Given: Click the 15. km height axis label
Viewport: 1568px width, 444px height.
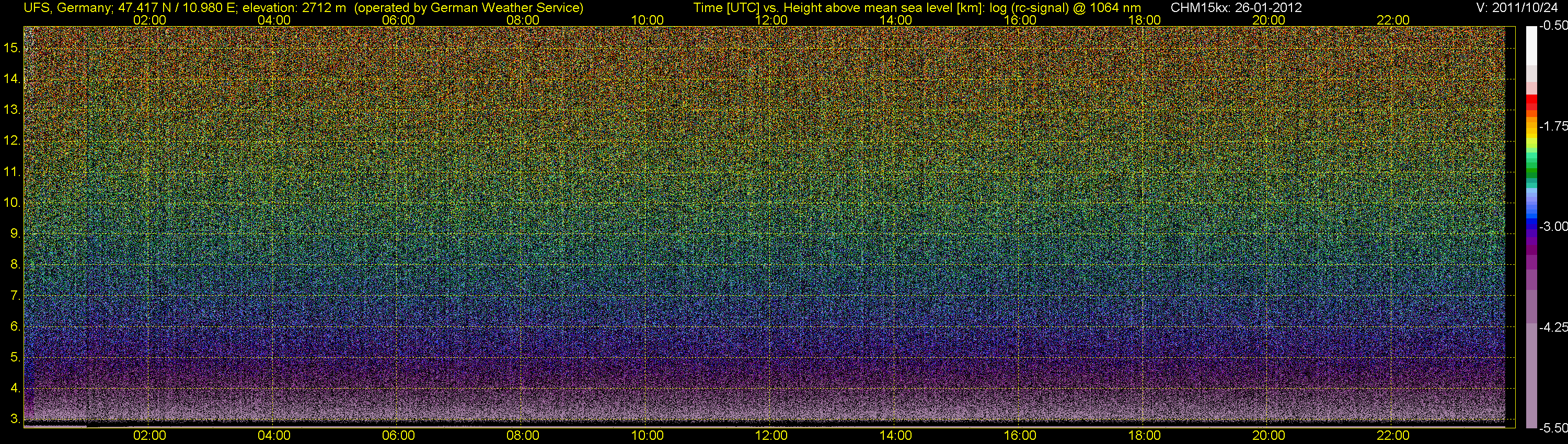Looking at the screenshot, I should point(12,48).
